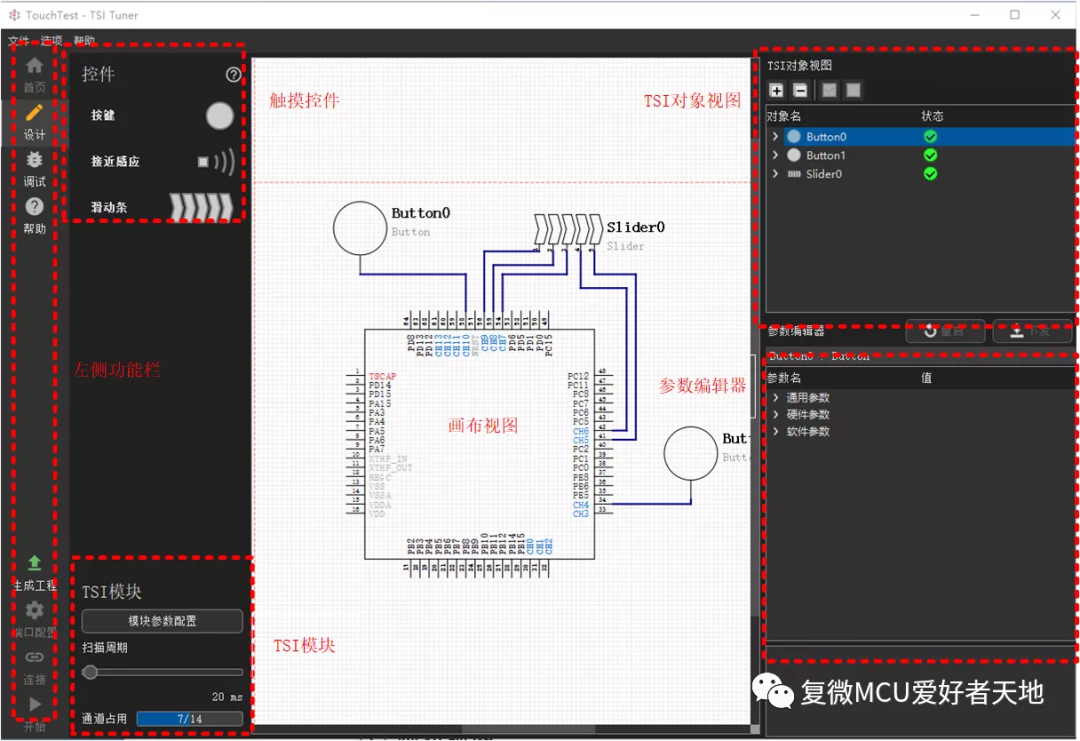Click the help question mark in 控件 panel
1080x741 pixels.
click(233, 75)
